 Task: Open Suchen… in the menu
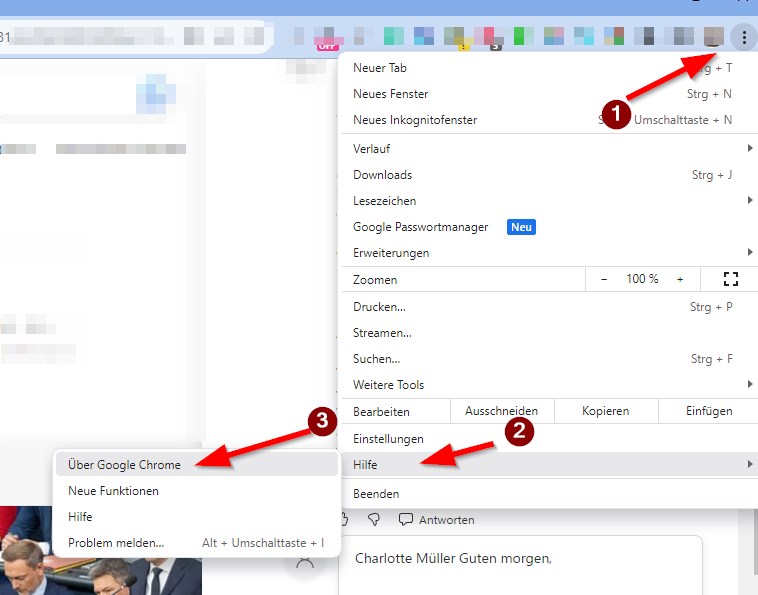point(549,359)
